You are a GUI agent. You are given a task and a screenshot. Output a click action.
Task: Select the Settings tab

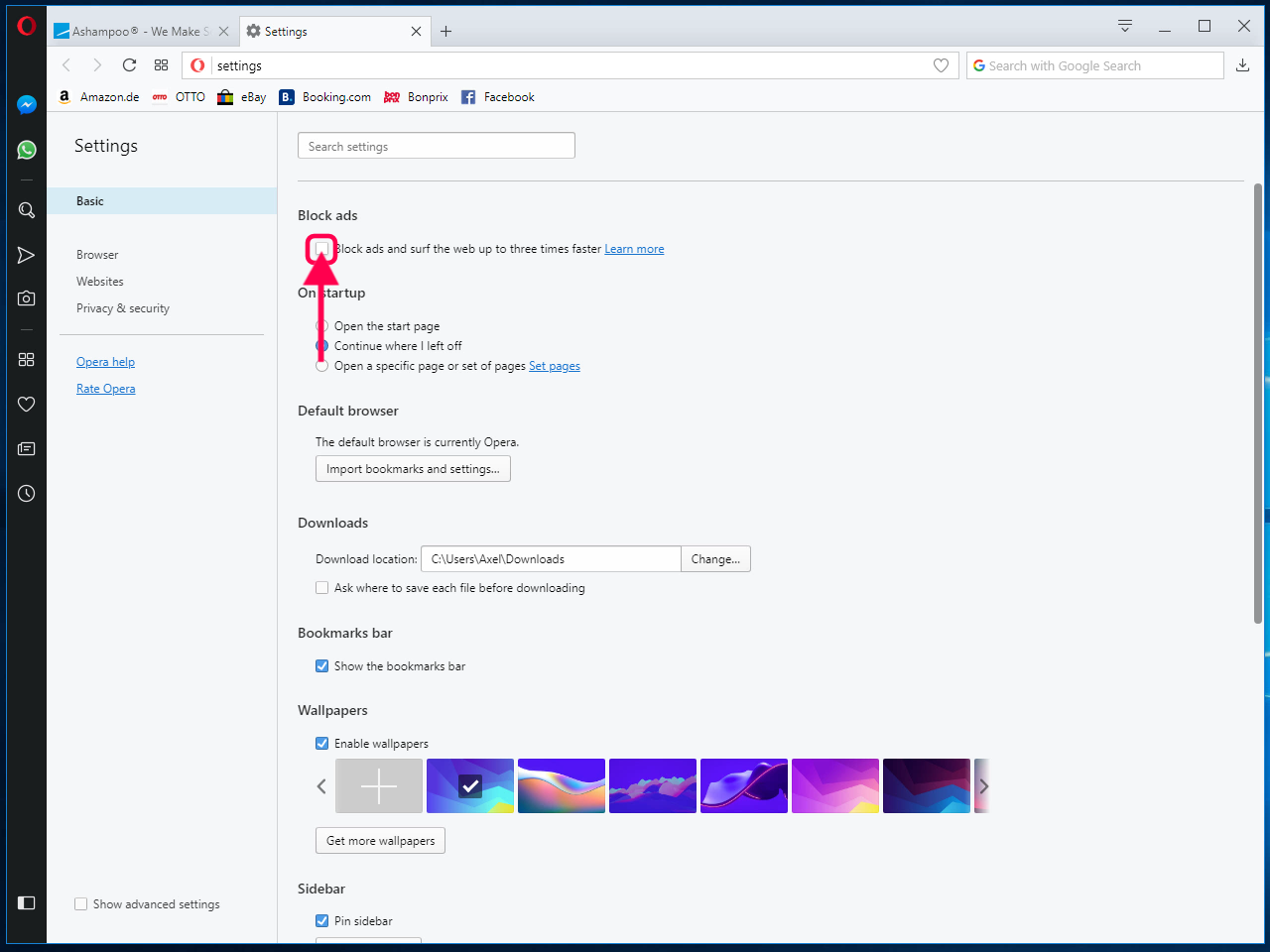tap(335, 32)
